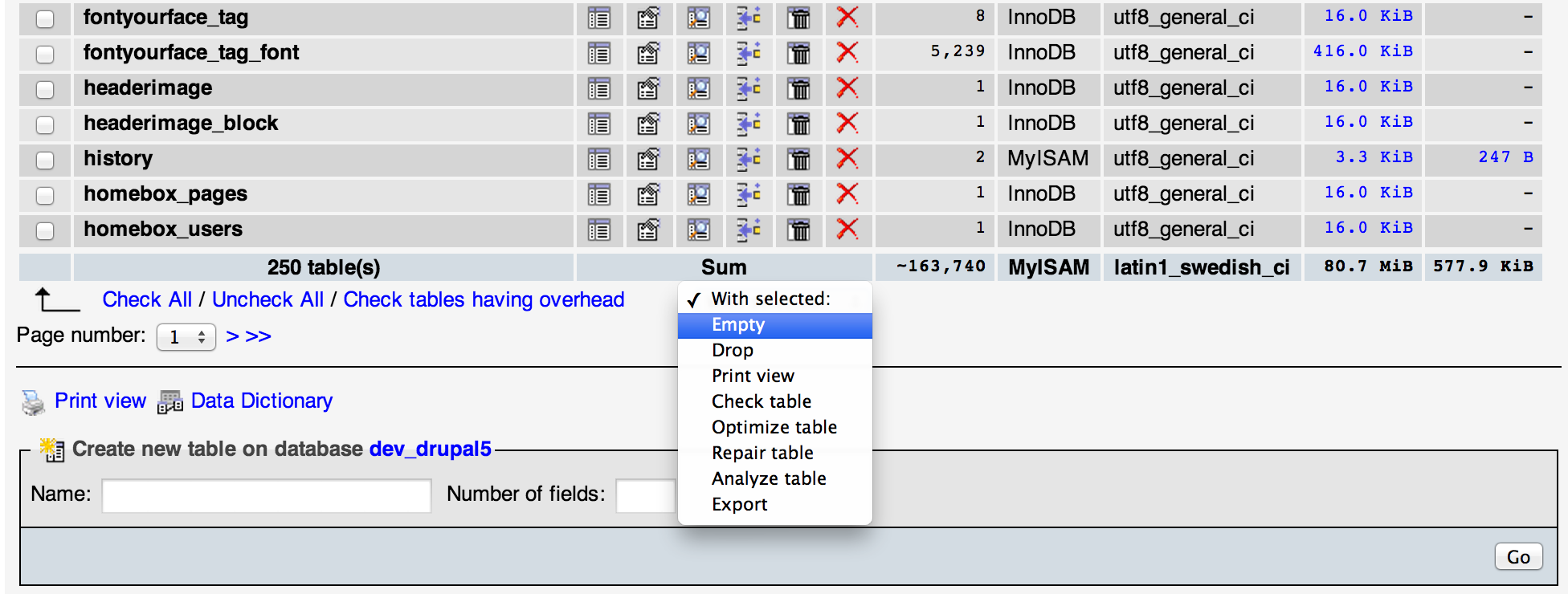The width and height of the screenshot is (1568, 594).
Task: Click the Check All link
Action: pos(147,300)
